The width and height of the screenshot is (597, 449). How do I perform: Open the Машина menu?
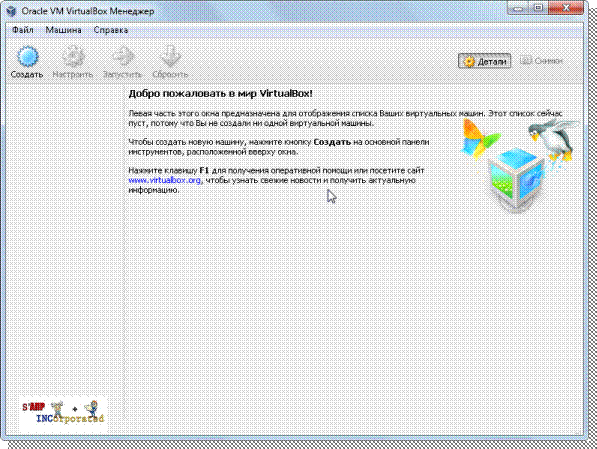(x=63, y=30)
